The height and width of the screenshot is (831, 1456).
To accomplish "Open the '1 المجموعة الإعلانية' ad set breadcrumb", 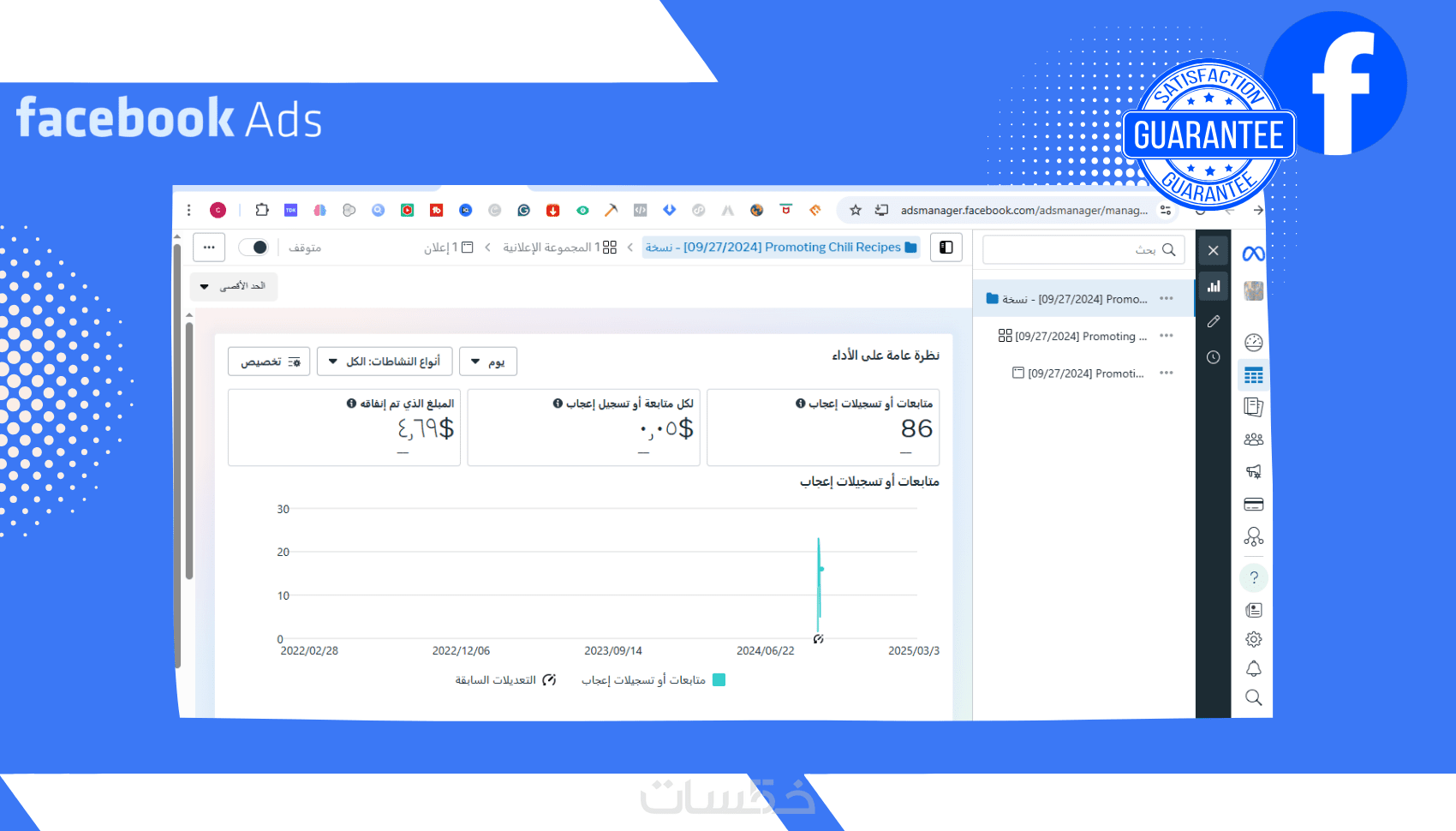I will [x=558, y=248].
